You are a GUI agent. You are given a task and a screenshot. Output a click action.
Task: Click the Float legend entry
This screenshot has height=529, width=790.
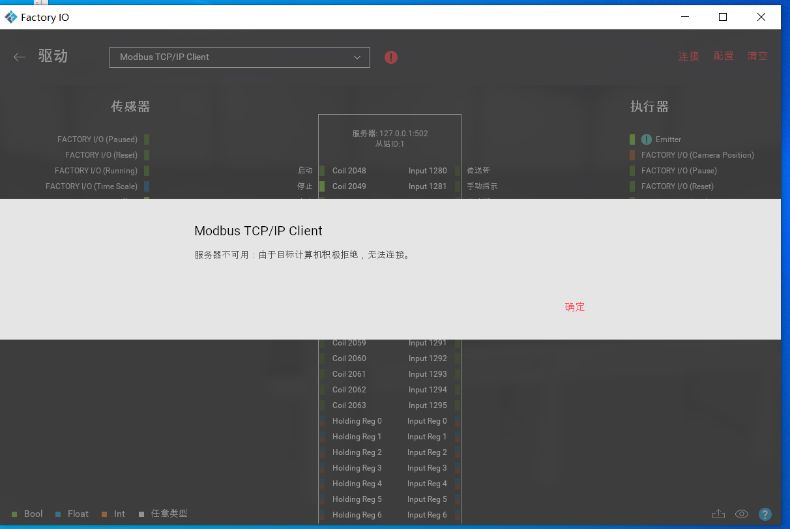tap(72, 514)
